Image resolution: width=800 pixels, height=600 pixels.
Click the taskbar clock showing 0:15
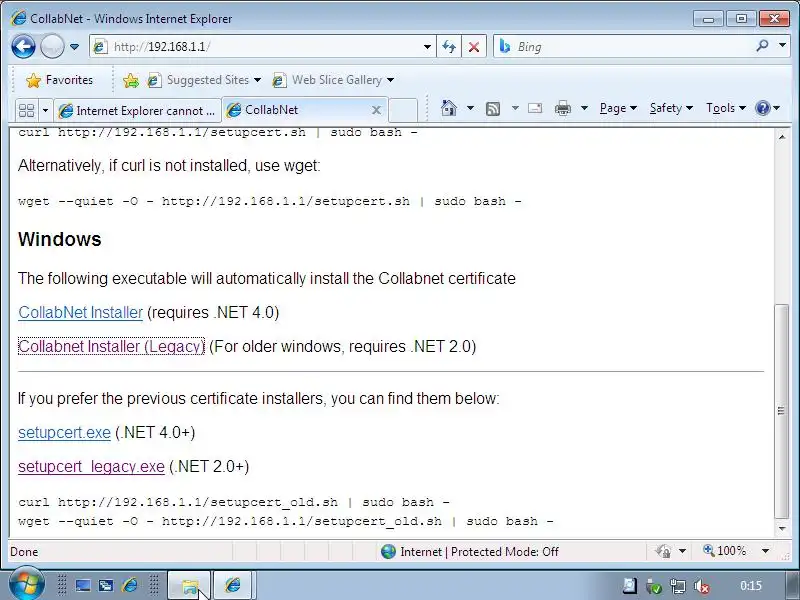click(x=751, y=586)
